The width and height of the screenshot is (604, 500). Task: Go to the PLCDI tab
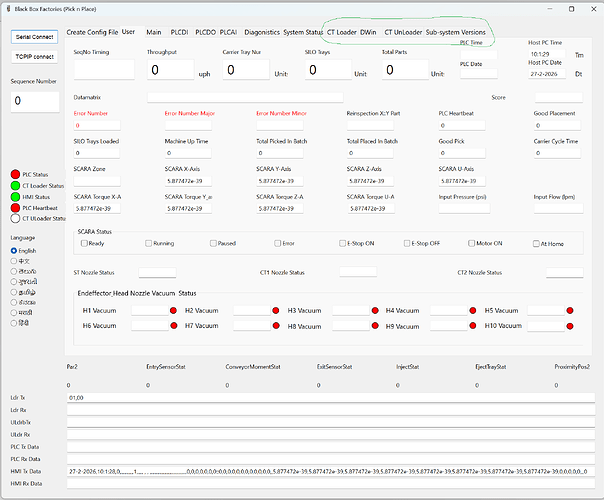click(179, 32)
